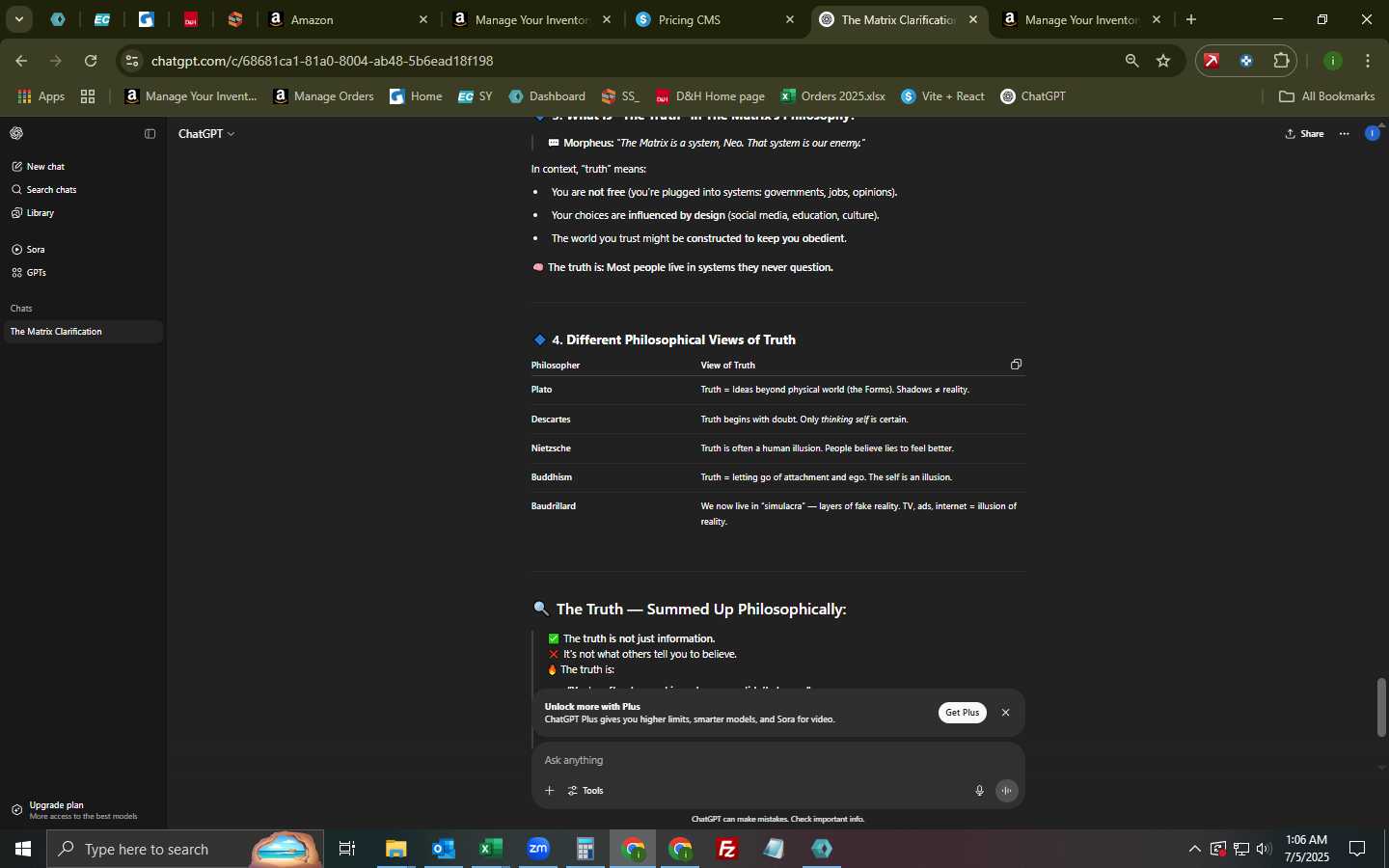Click the ChatGPT logo in the sidebar
The height and width of the screenshot is (868, 1389).
pos(16,133)
